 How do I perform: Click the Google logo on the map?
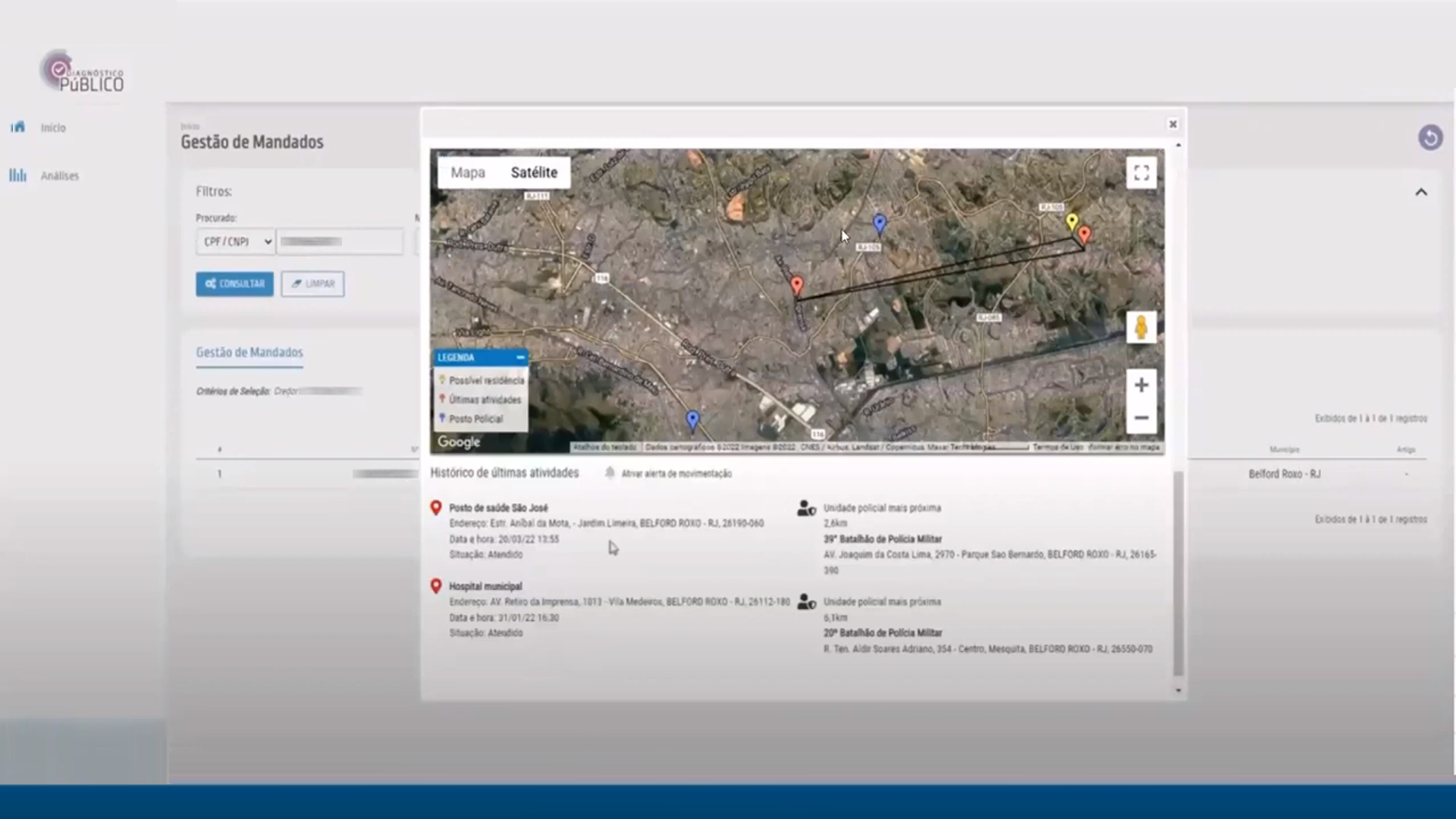[x=459, y=442]
